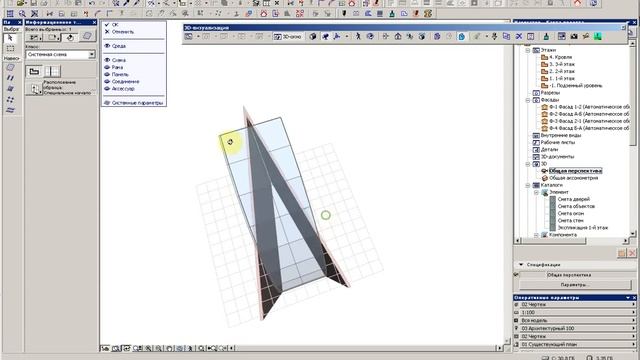This screenshot has height=360, width=640.
Task: Click the curtain wall tool in toolbox
Action: (10, 67)
